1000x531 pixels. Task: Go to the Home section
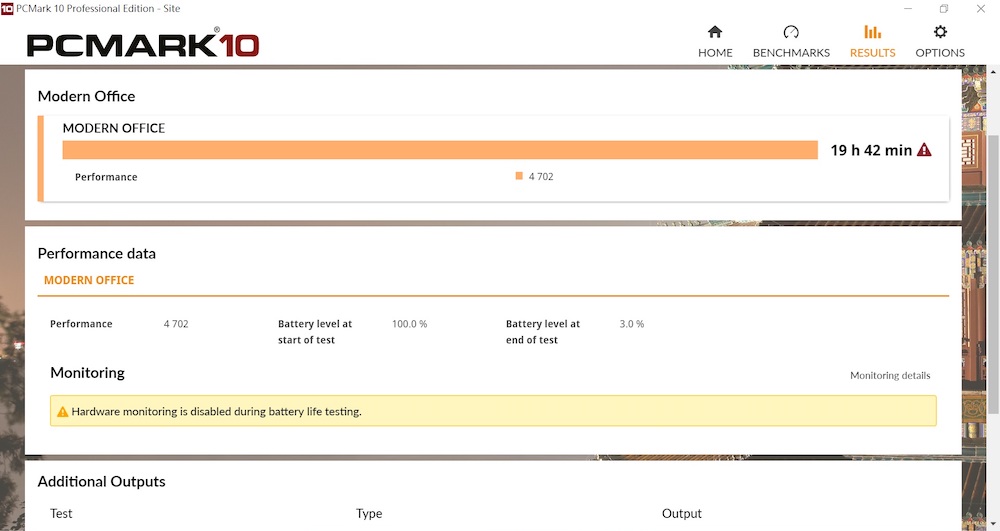pos(715,41)
